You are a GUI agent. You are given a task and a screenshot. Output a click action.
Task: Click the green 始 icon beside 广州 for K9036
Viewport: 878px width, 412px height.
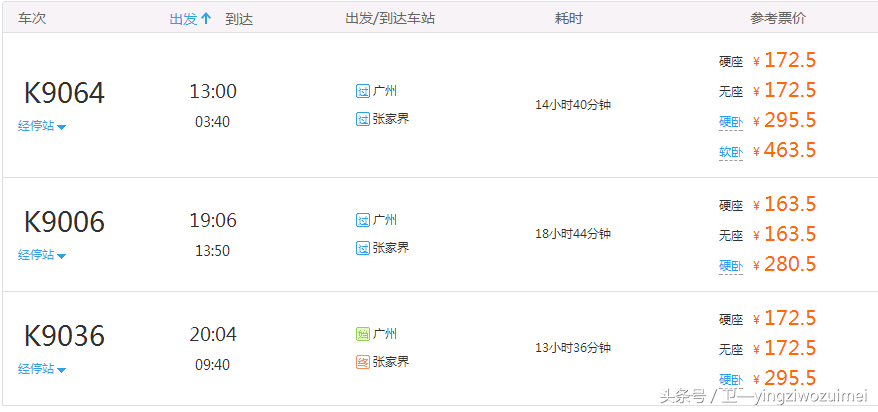pos(363,335)
